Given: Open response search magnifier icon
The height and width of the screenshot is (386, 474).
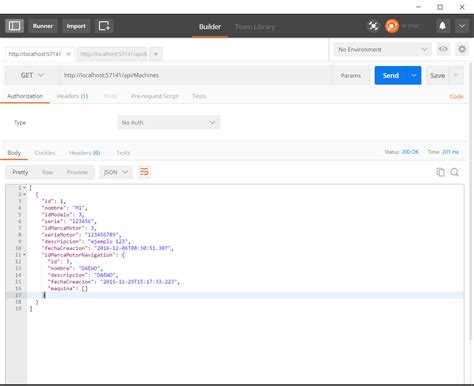Looking at the screenshot, I should [x=455, y=172].
